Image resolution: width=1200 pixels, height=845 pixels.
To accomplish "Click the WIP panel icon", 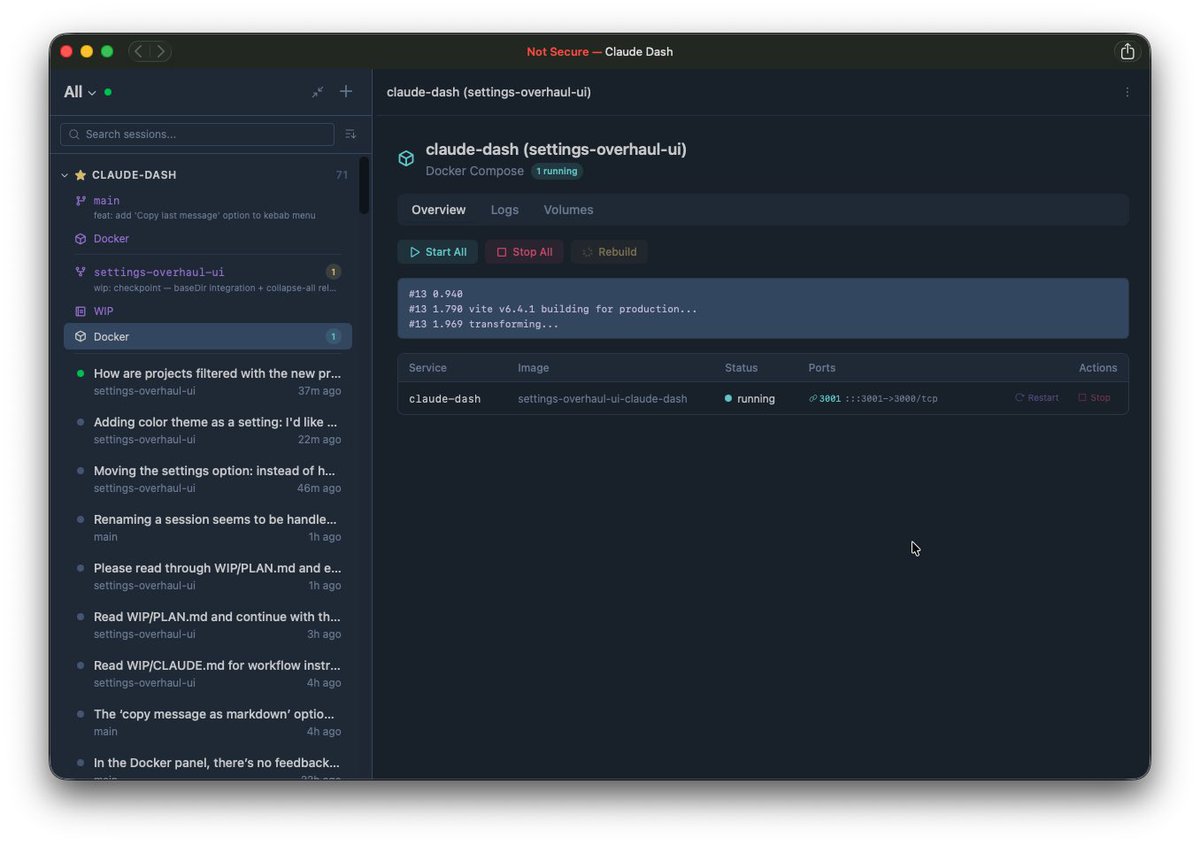I will point(81,311).
